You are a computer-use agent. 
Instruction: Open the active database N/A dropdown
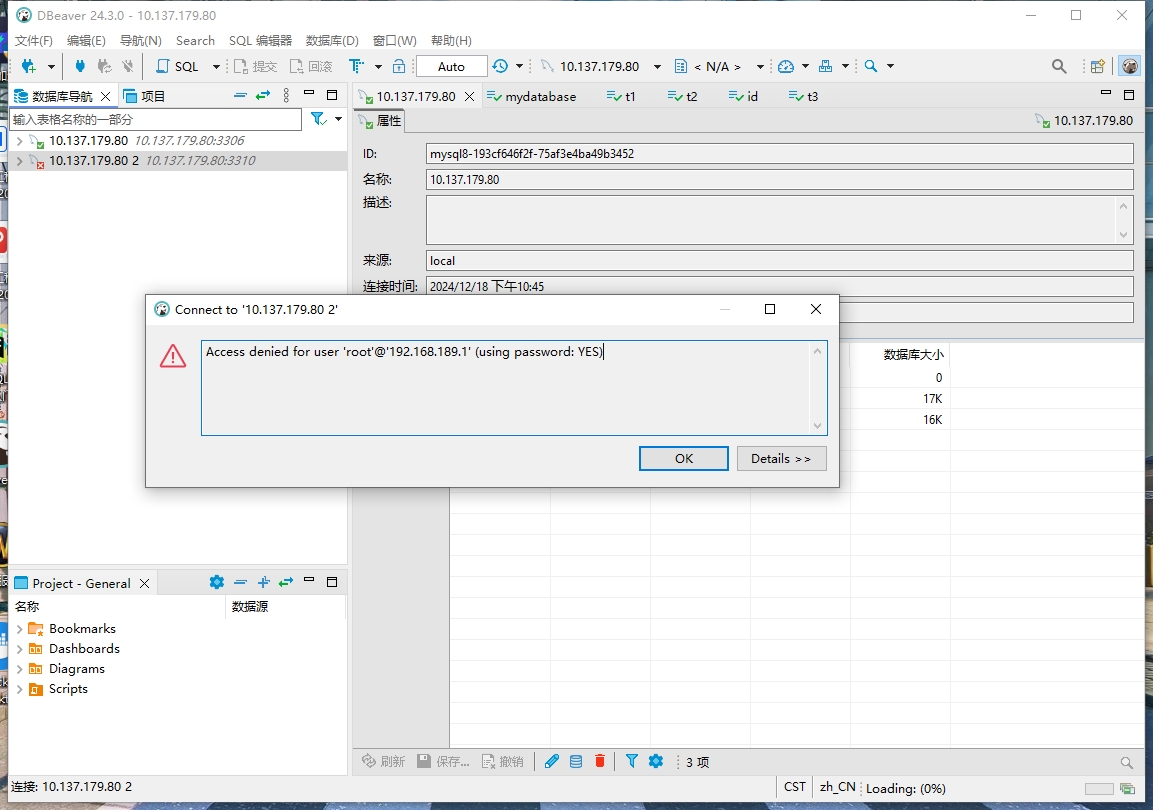point(716,66)
